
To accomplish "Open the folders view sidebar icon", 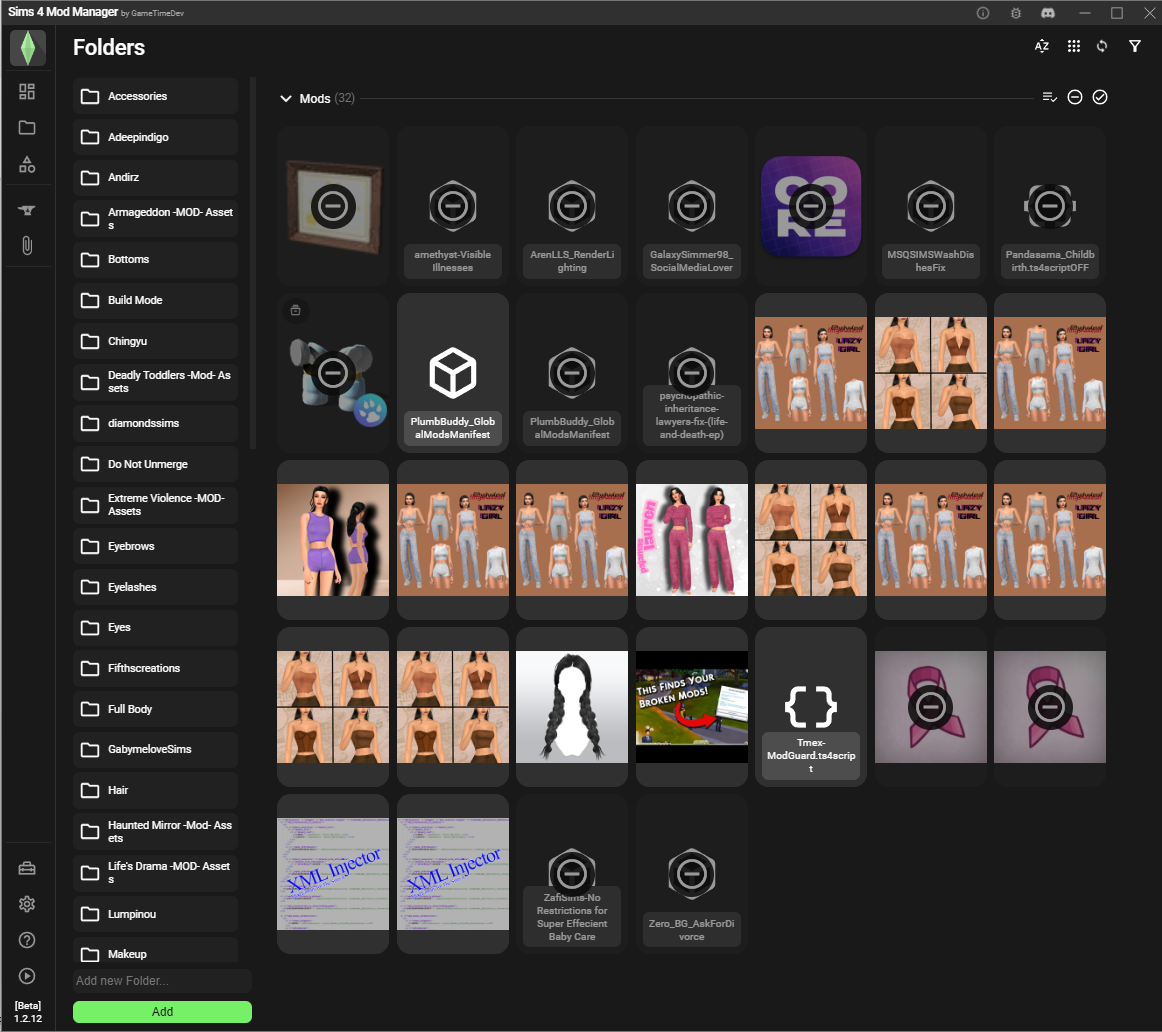I will point(27,127).
